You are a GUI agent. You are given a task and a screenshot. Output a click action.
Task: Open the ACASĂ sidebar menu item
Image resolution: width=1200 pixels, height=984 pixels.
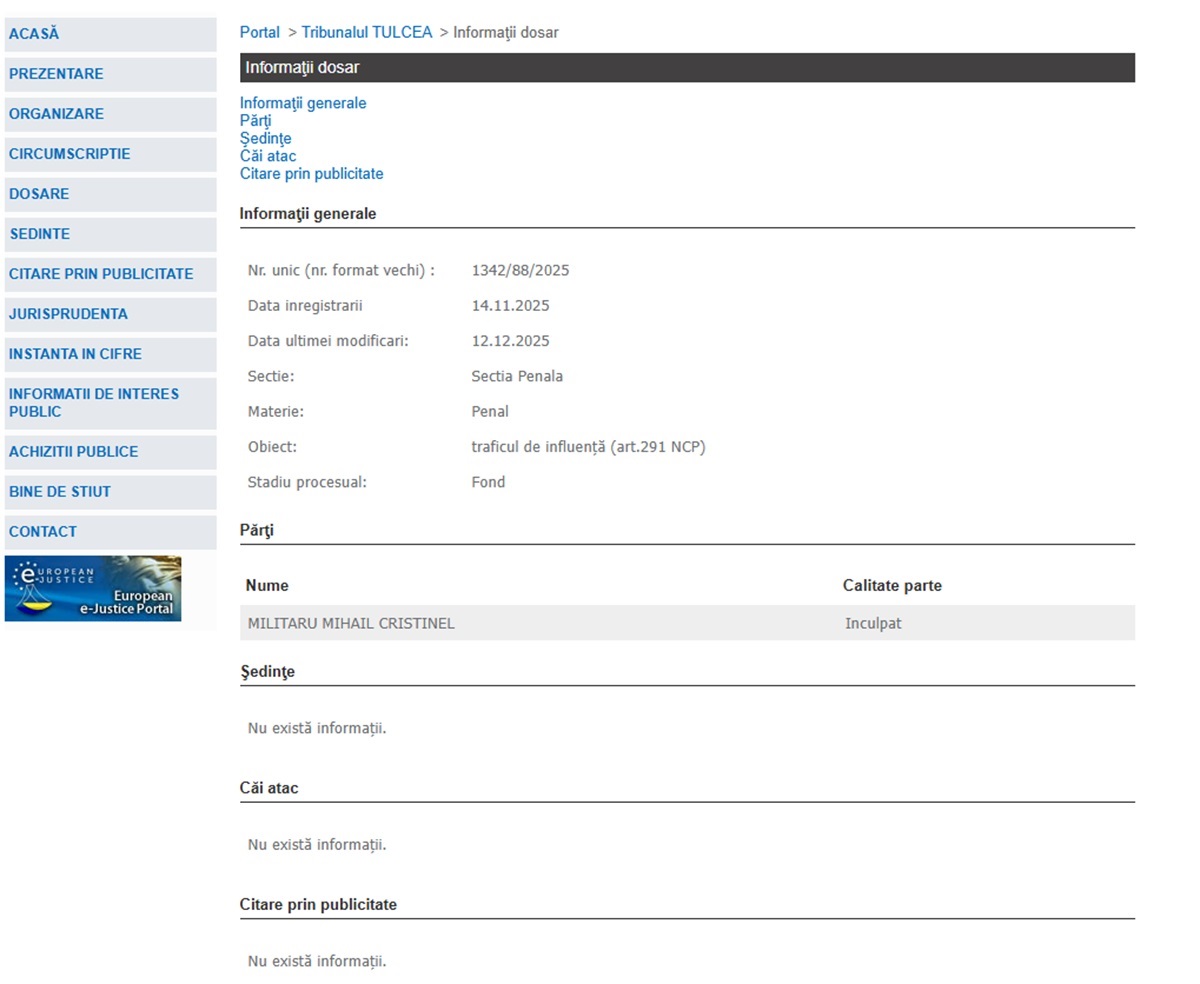[x=110, y=34]
